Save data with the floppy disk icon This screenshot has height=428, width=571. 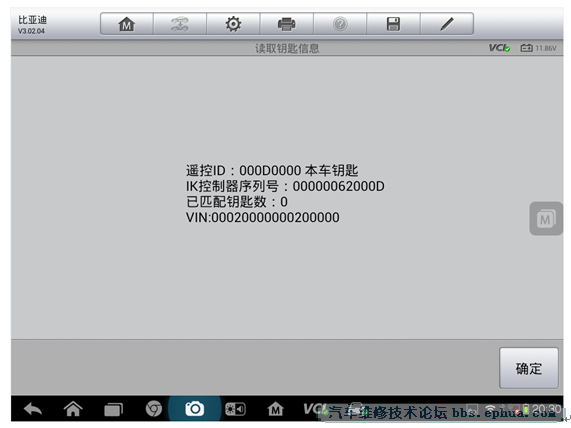393,24
